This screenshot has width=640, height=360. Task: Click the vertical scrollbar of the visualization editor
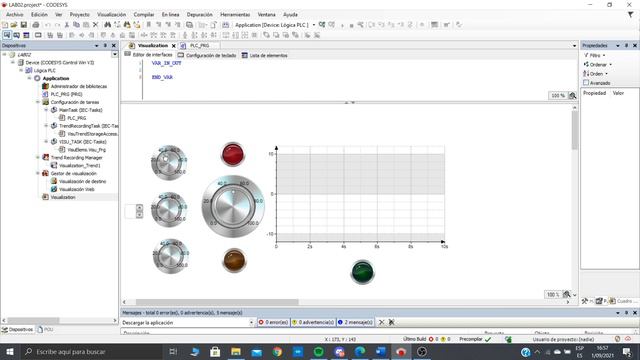pyautogui.click(x=575, y=130)
